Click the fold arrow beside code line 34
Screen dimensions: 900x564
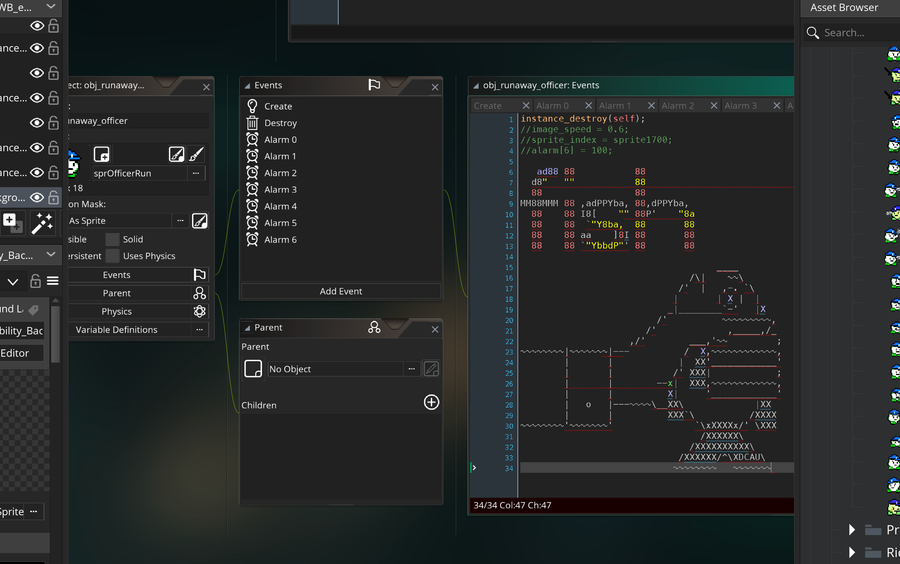click(474, 468)
